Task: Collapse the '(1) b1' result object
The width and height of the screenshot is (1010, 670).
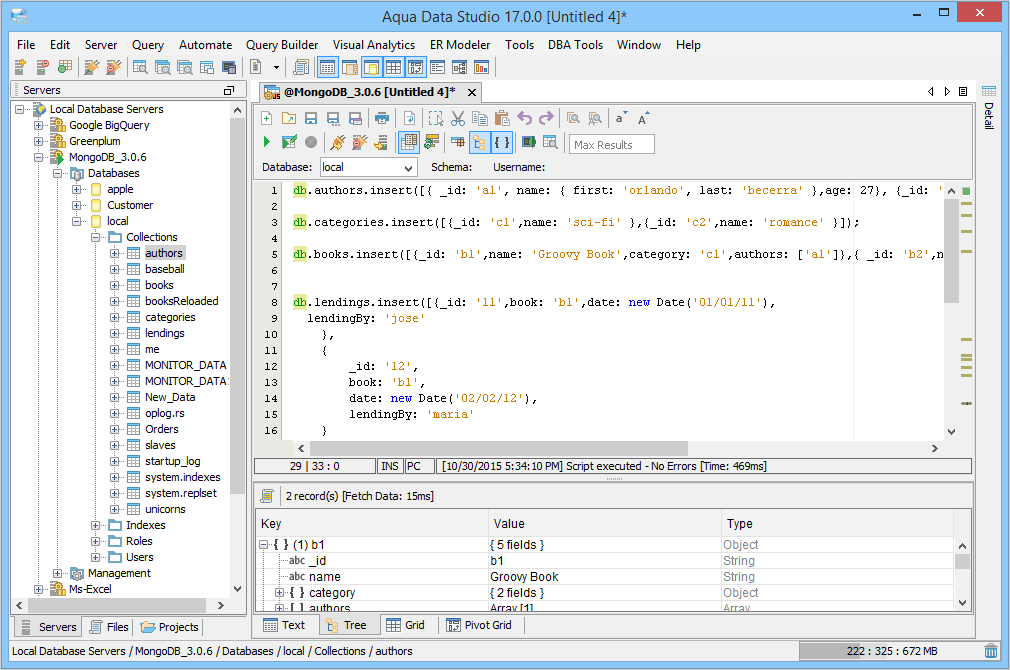Action: point(263,545)
